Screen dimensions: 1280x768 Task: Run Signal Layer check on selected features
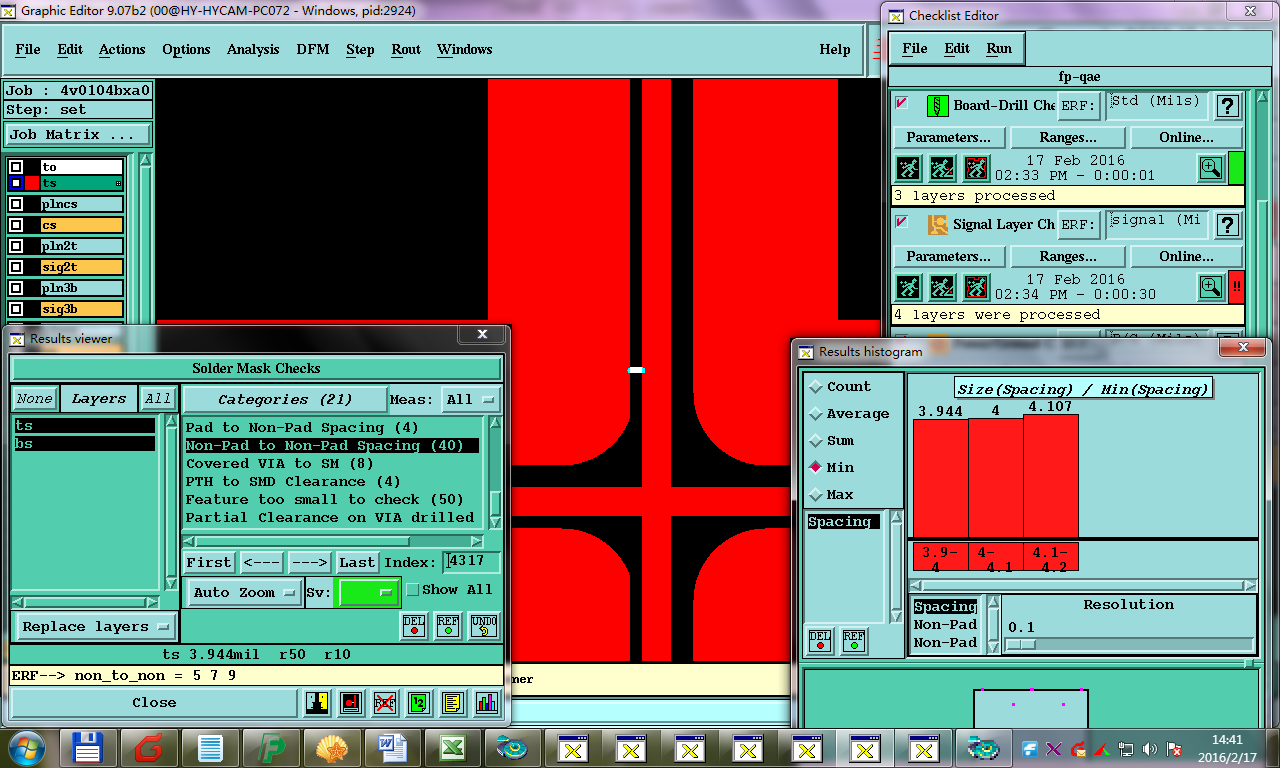942,287
